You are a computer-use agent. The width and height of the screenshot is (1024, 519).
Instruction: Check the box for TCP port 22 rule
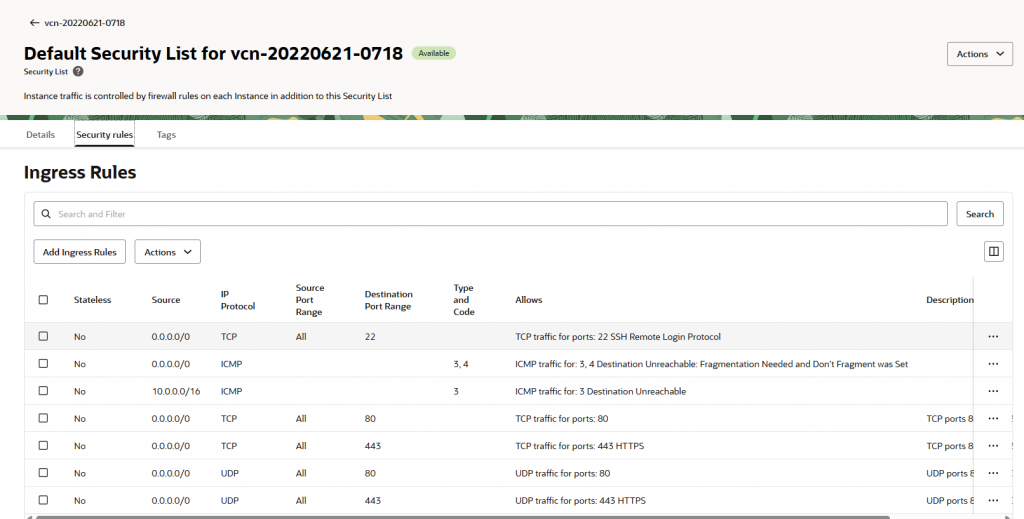(43, 337)
